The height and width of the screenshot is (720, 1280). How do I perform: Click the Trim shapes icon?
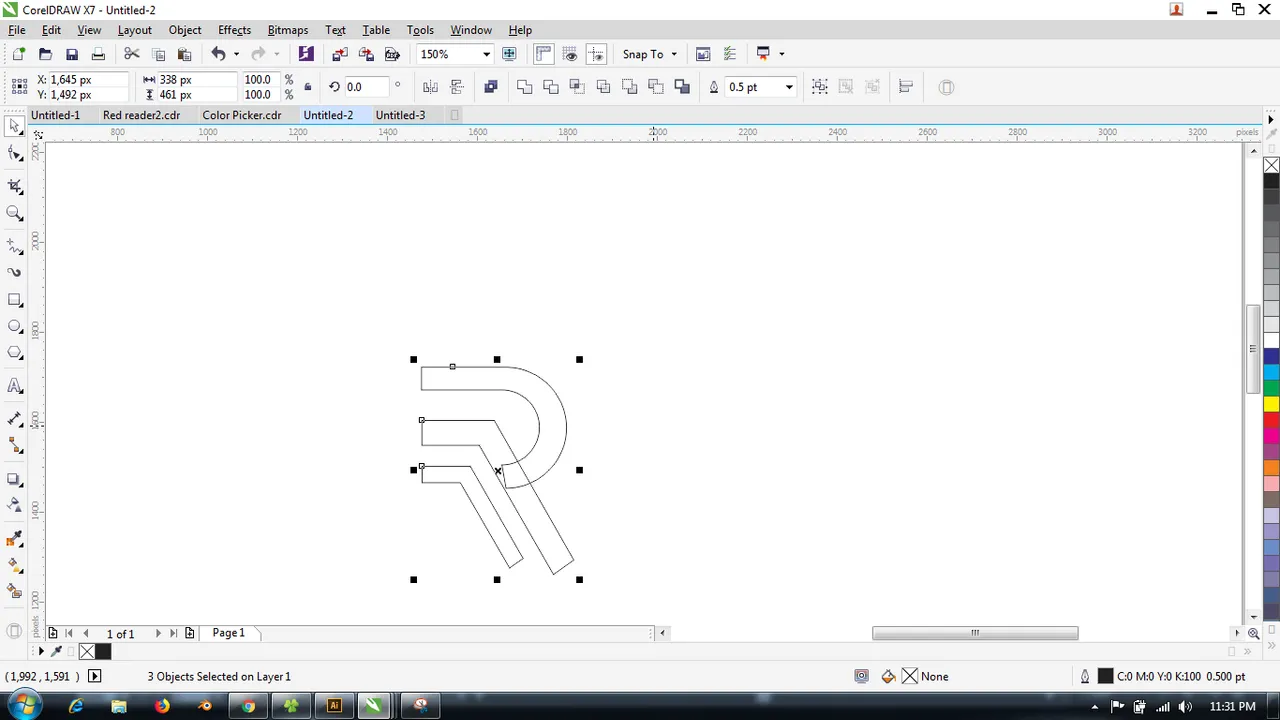click(x=550, y=87)
